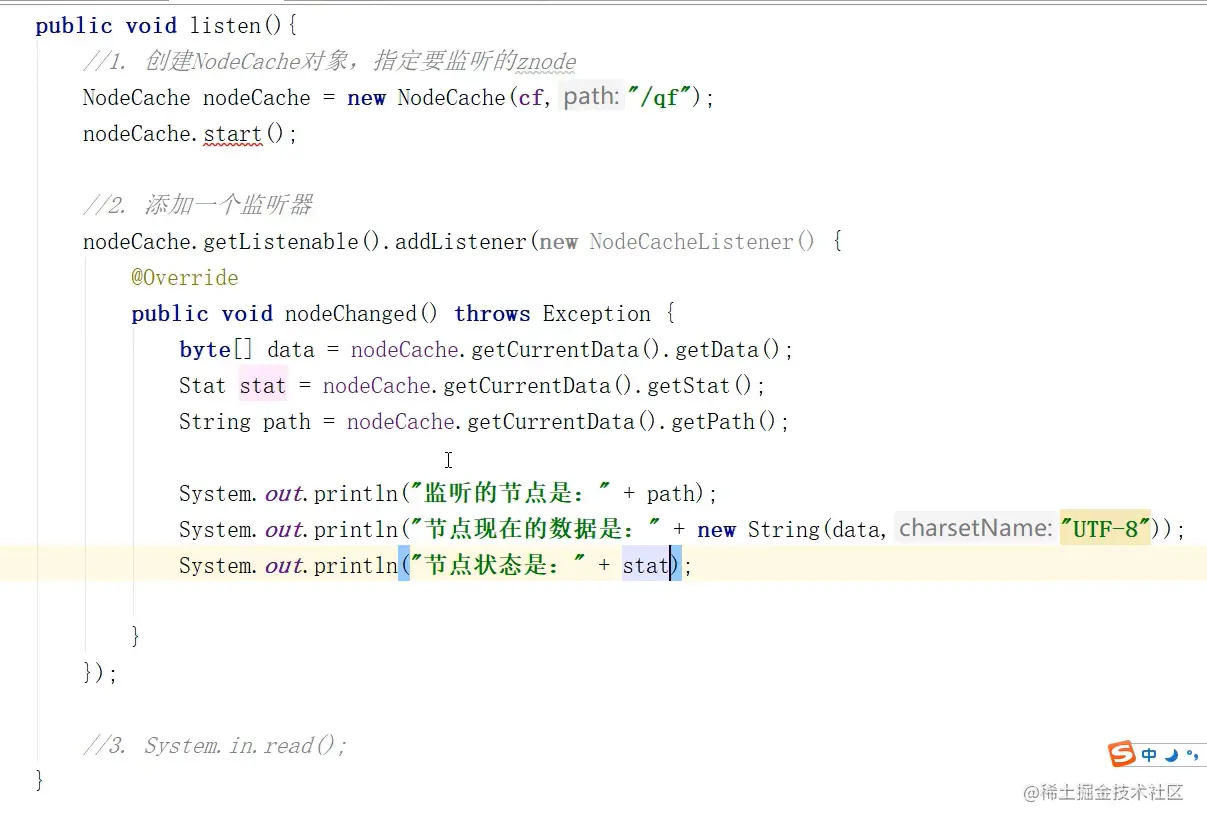
Task: Click the gray "NodeCacheListener()" anonymous class
Action: (x=702, y=242)
